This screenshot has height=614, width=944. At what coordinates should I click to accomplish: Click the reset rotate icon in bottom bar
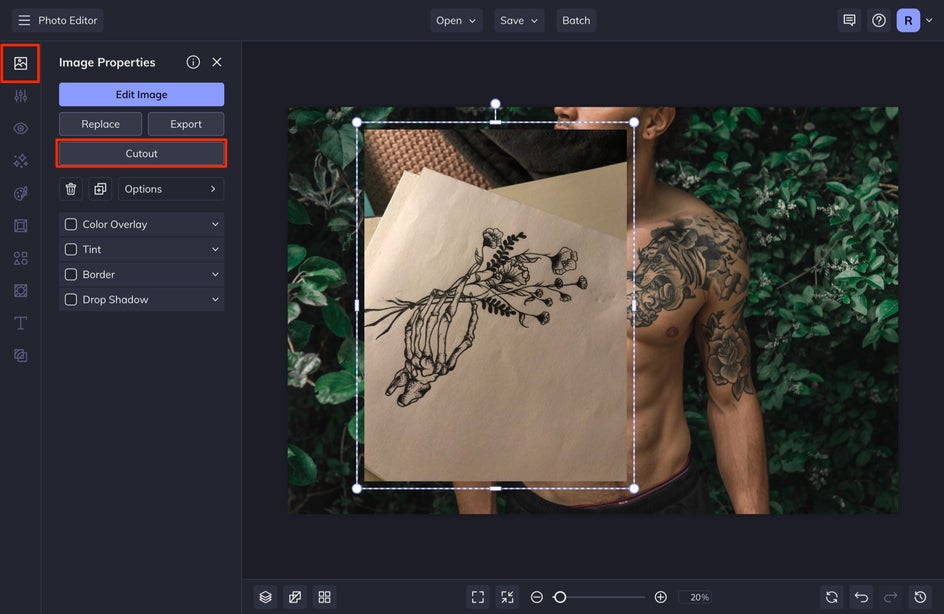(832, 597)
